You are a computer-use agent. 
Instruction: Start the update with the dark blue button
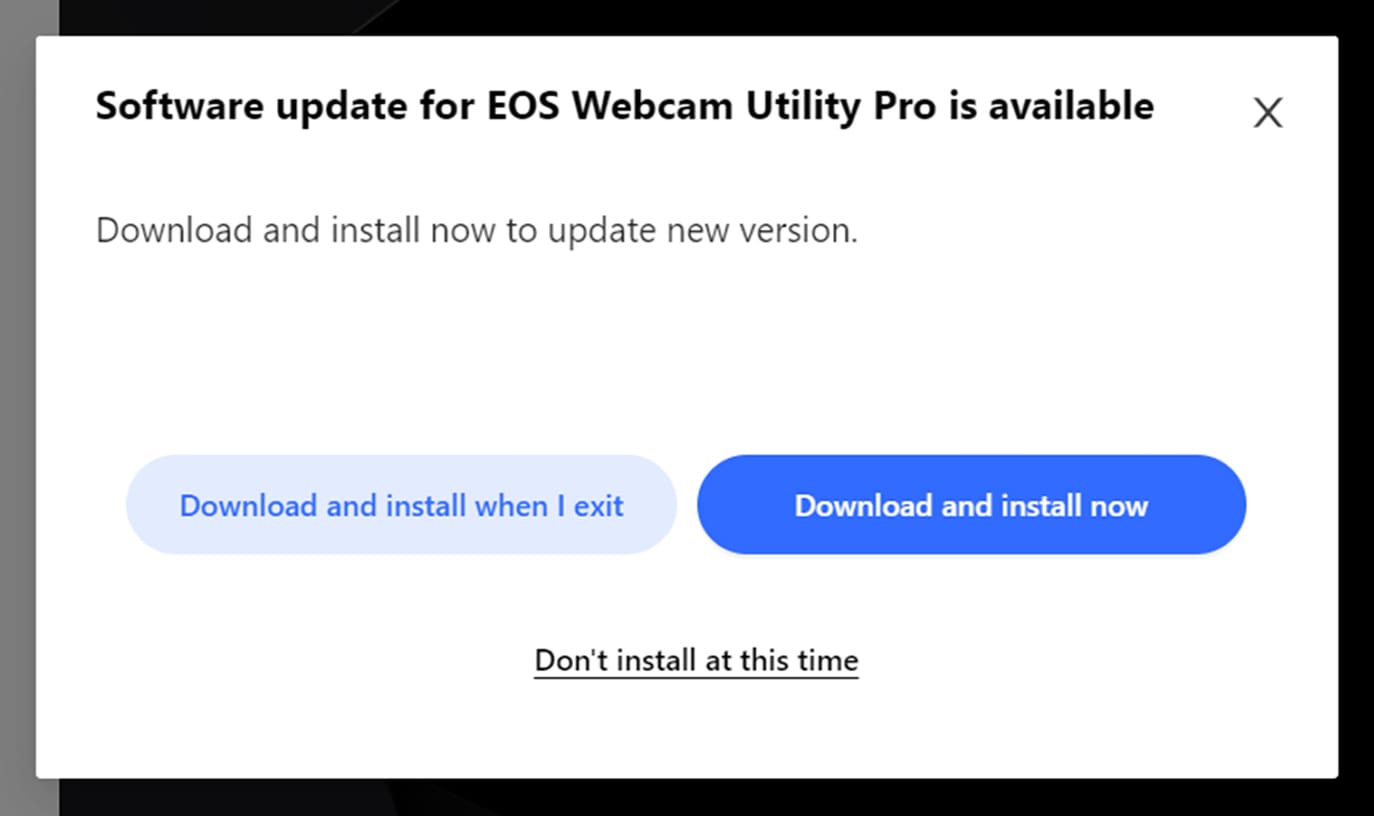[971, 505]
